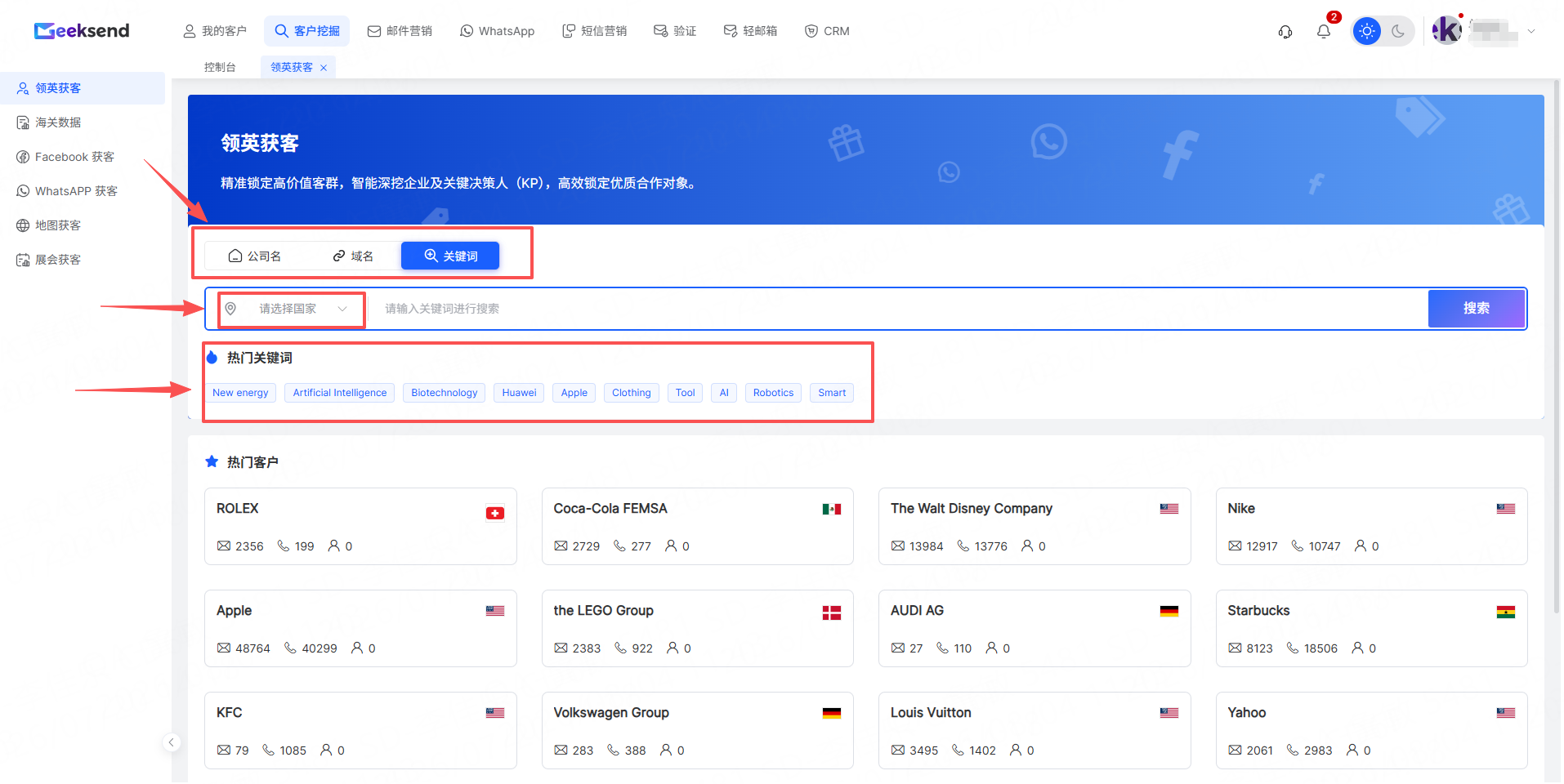Open the AUDI AG customer card
Image resolution: width=1564 pixels, height=784 pixels.
(x=1034, y=629)
